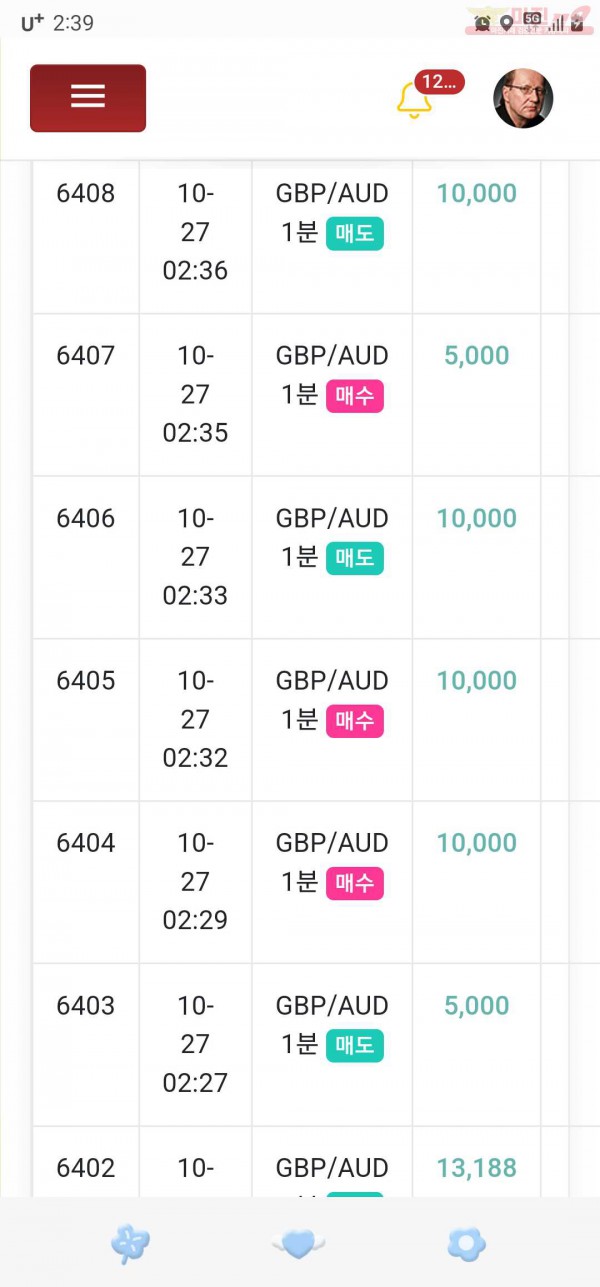Click the 매도 badge on order 6406
Screen dimensions: 600x1287
pyautogui.click(x=355, y=559)
